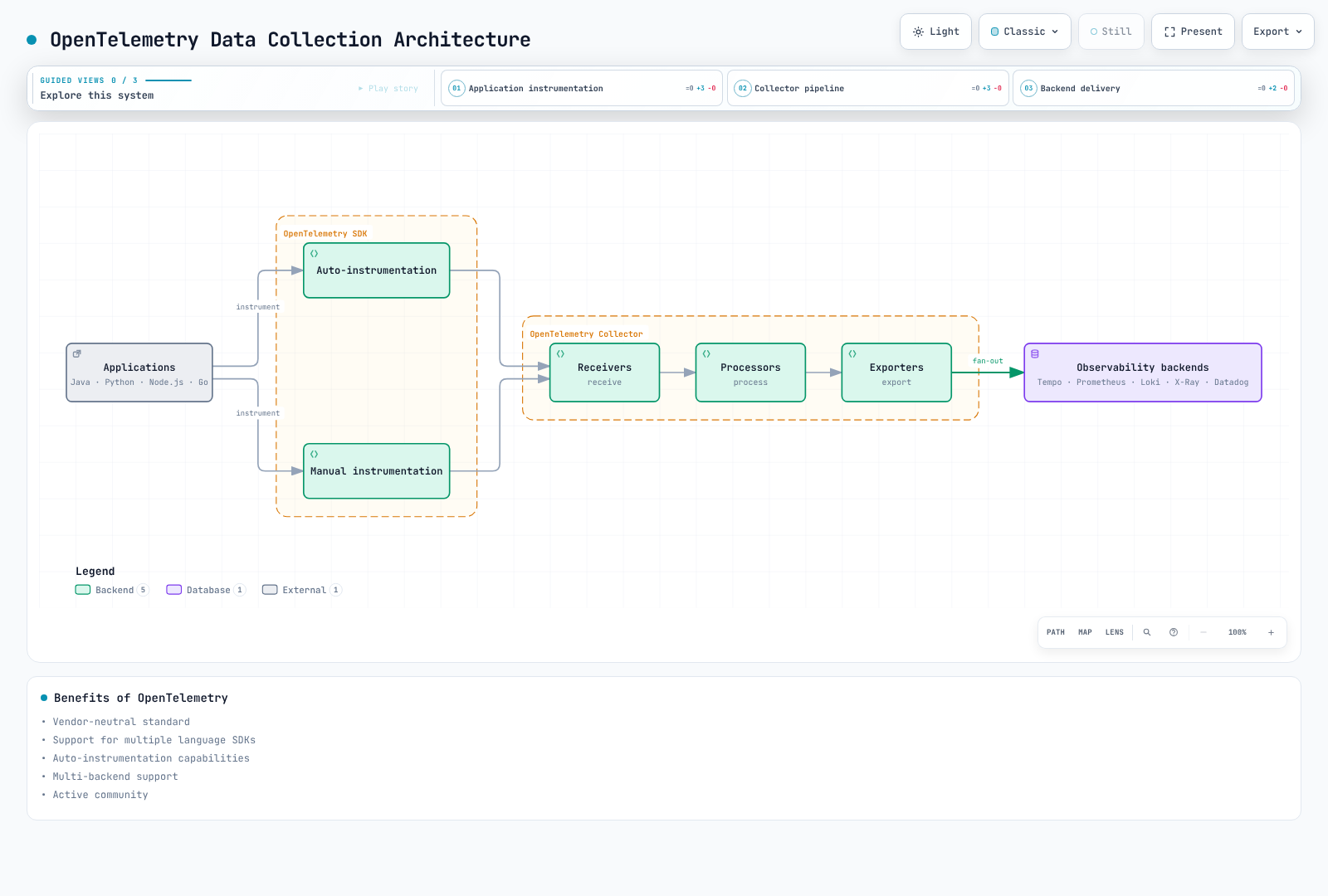Click the Benefits of OpenTelemetry heading
Screen dimensions: 1328x896
(141, 698)
